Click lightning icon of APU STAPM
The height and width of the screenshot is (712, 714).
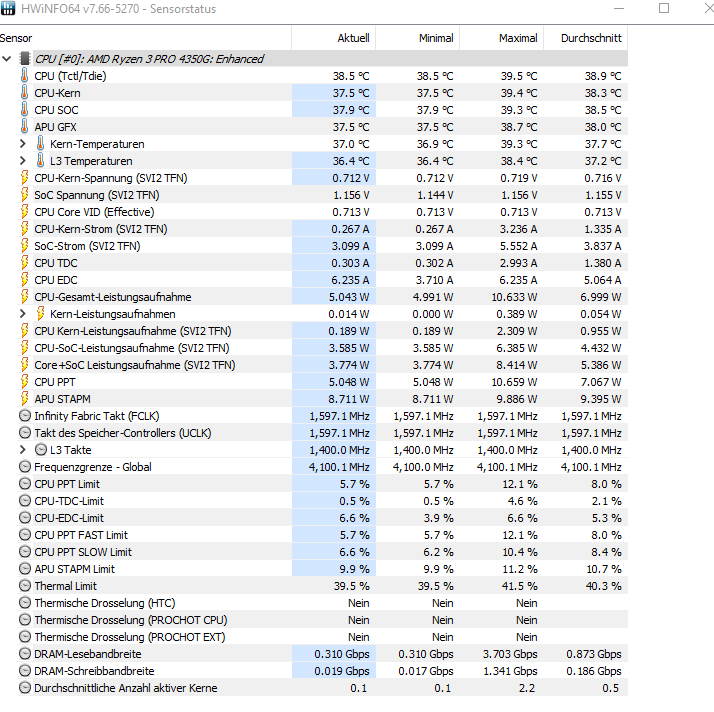[25, 399]
